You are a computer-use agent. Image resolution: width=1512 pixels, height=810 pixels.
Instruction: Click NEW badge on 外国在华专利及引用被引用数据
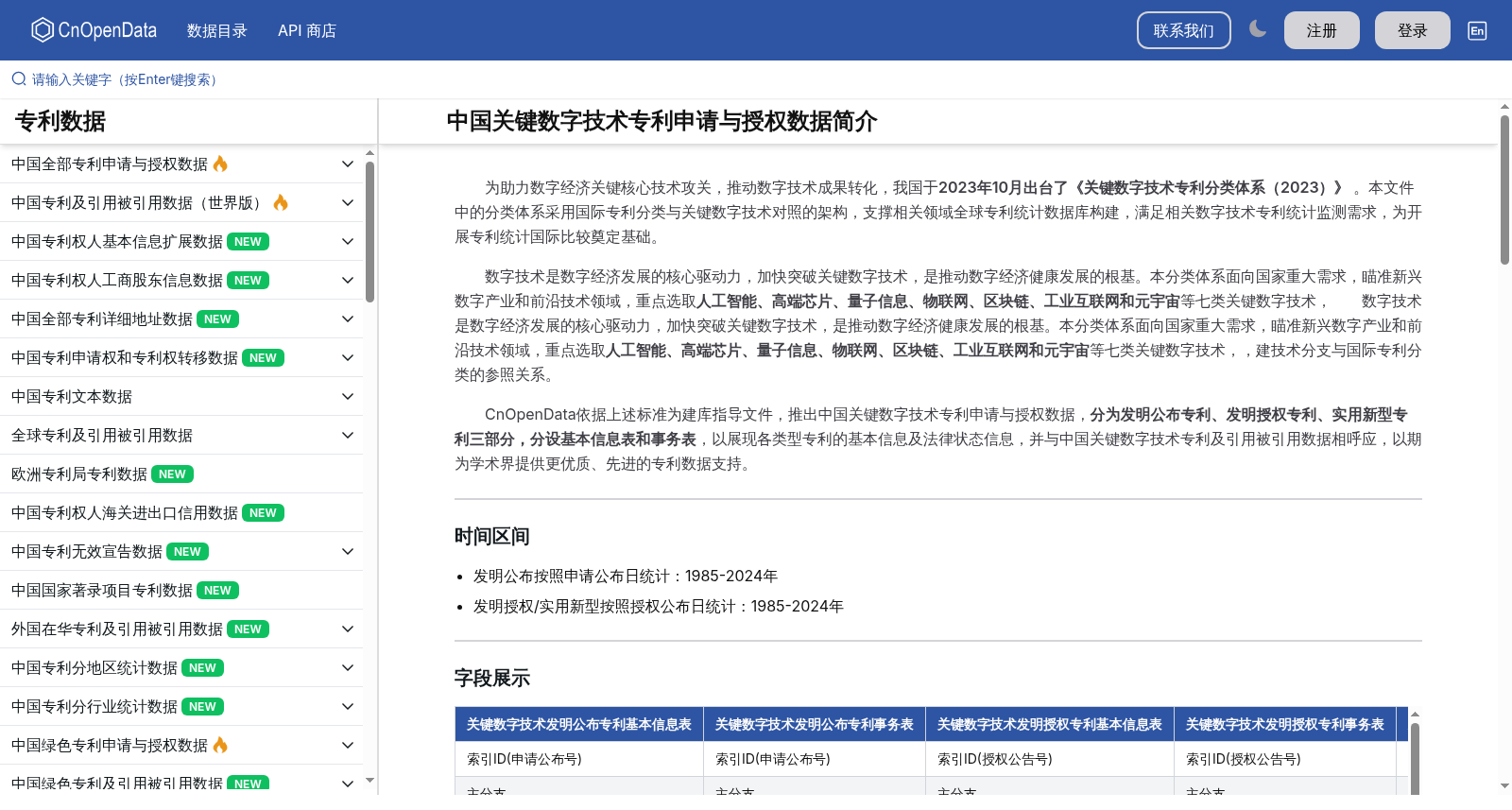tap(248, 629)
